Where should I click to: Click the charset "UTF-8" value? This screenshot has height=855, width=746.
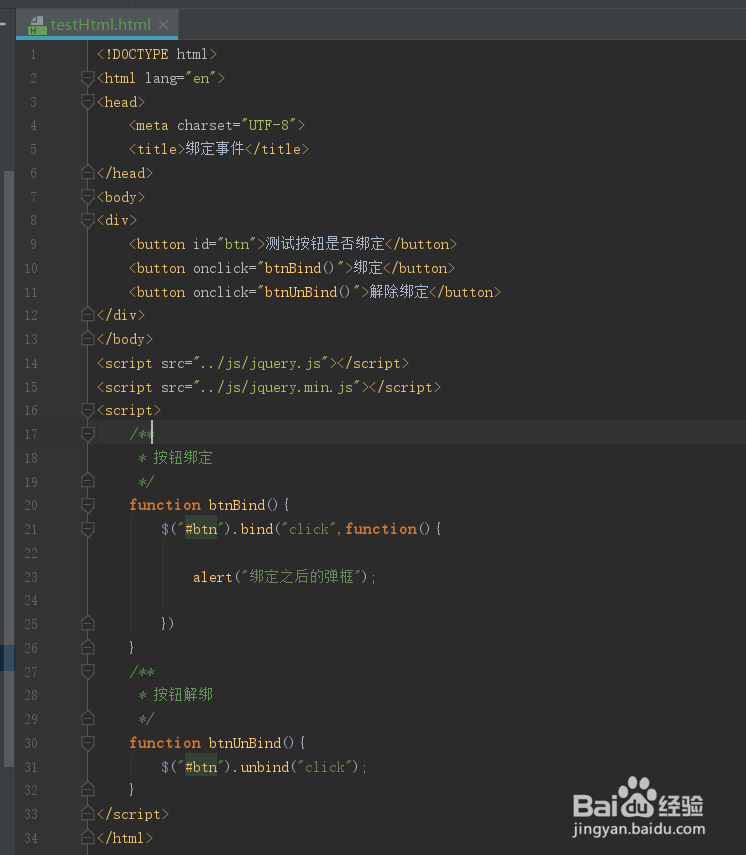pyautogui.click(x=269, y=125)
